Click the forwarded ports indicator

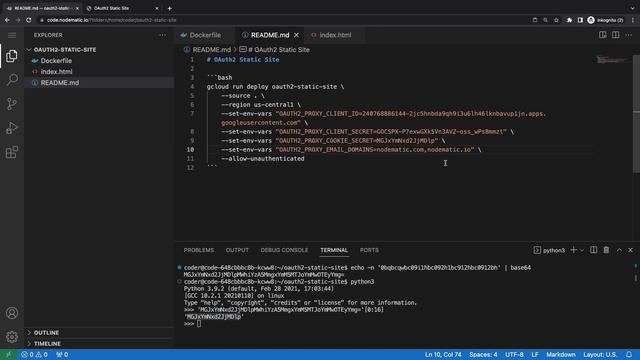coord(62,354)
